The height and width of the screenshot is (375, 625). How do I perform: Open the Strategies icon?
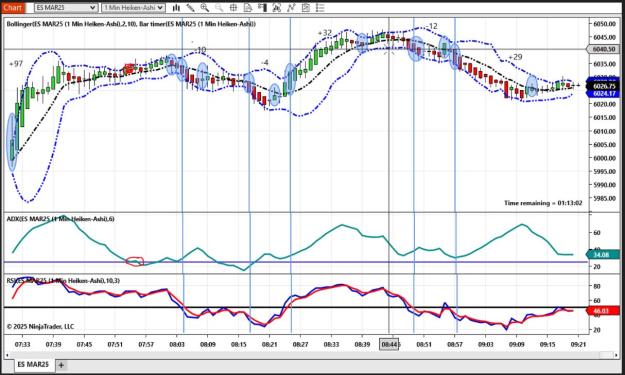click(291, 8)
